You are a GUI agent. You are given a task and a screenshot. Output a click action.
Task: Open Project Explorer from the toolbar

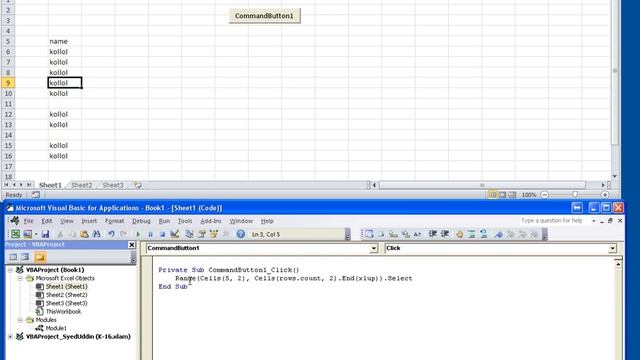click(x=189, y=234)
